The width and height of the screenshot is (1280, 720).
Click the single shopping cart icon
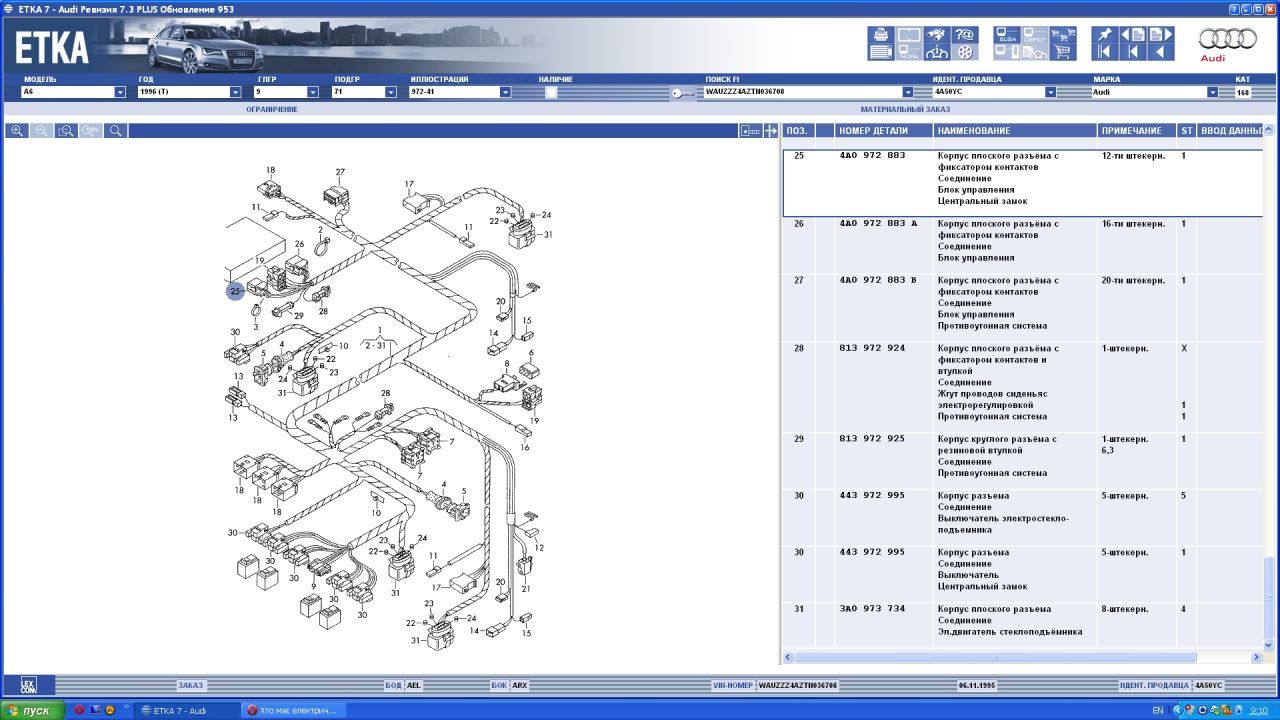tap(1063, 52)
